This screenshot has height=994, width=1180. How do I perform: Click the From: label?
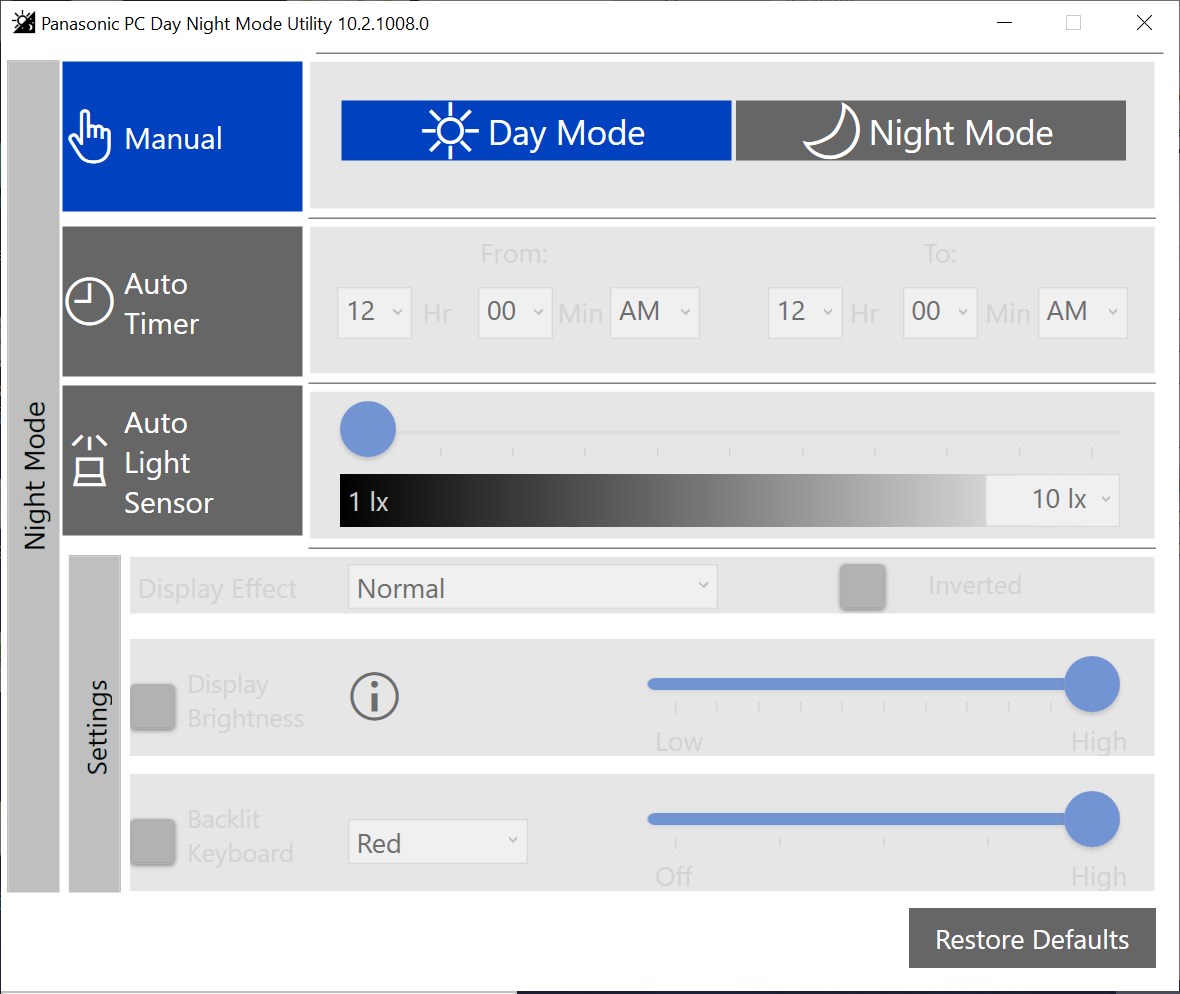pyautogui.click(x=515, y=254)
